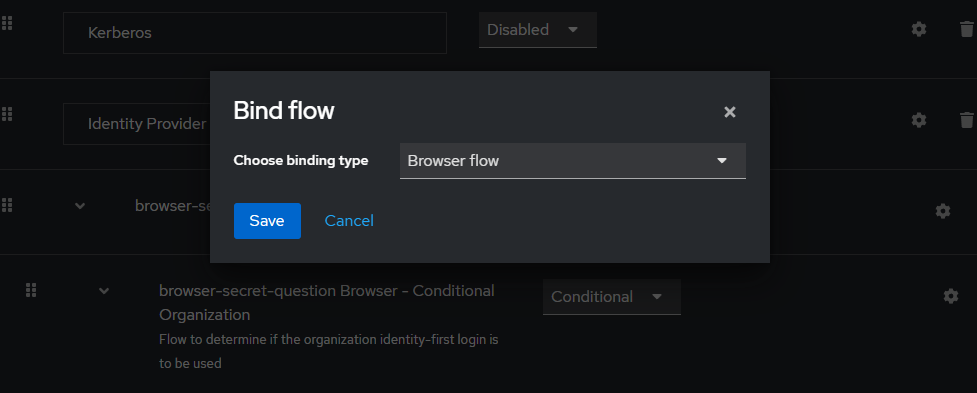Collapse the Conditional Organization subflow chevron

coord(104,290)
